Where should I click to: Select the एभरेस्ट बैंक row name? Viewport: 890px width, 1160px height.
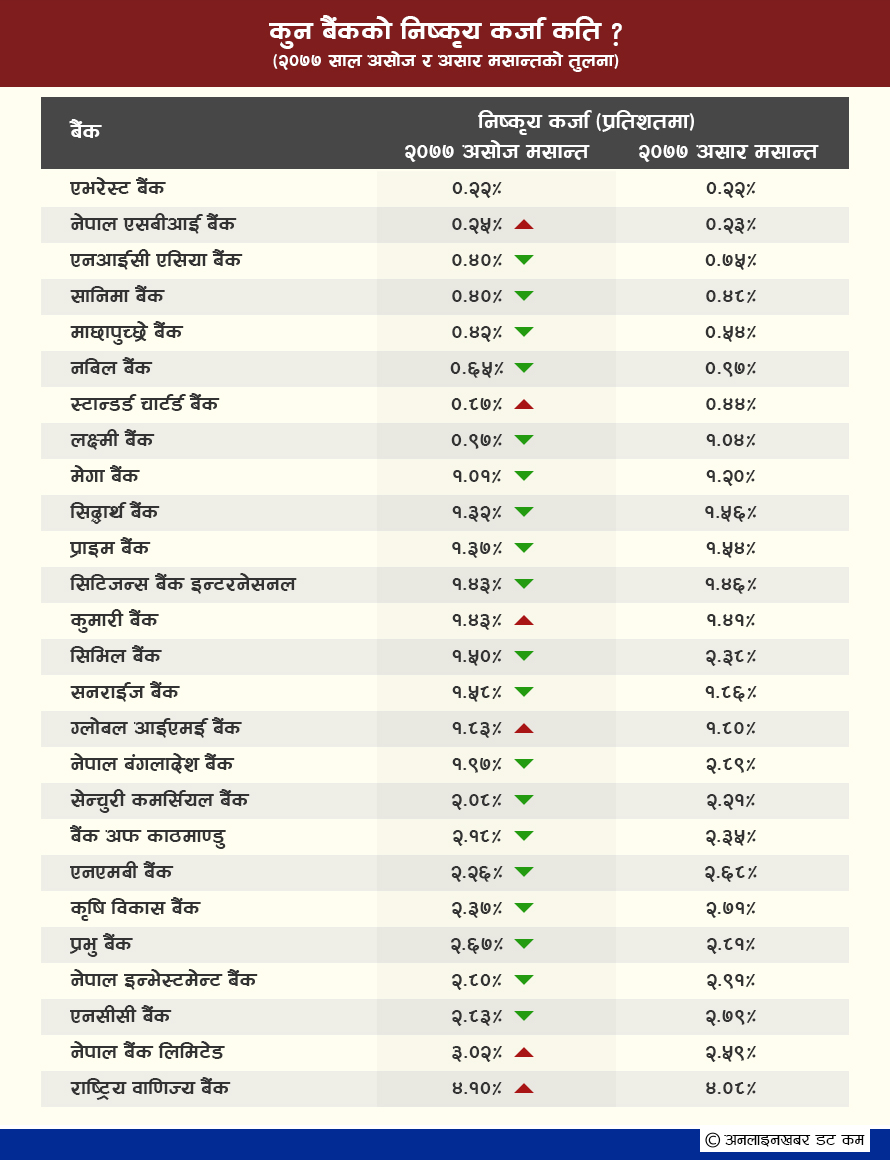point(118,188)
